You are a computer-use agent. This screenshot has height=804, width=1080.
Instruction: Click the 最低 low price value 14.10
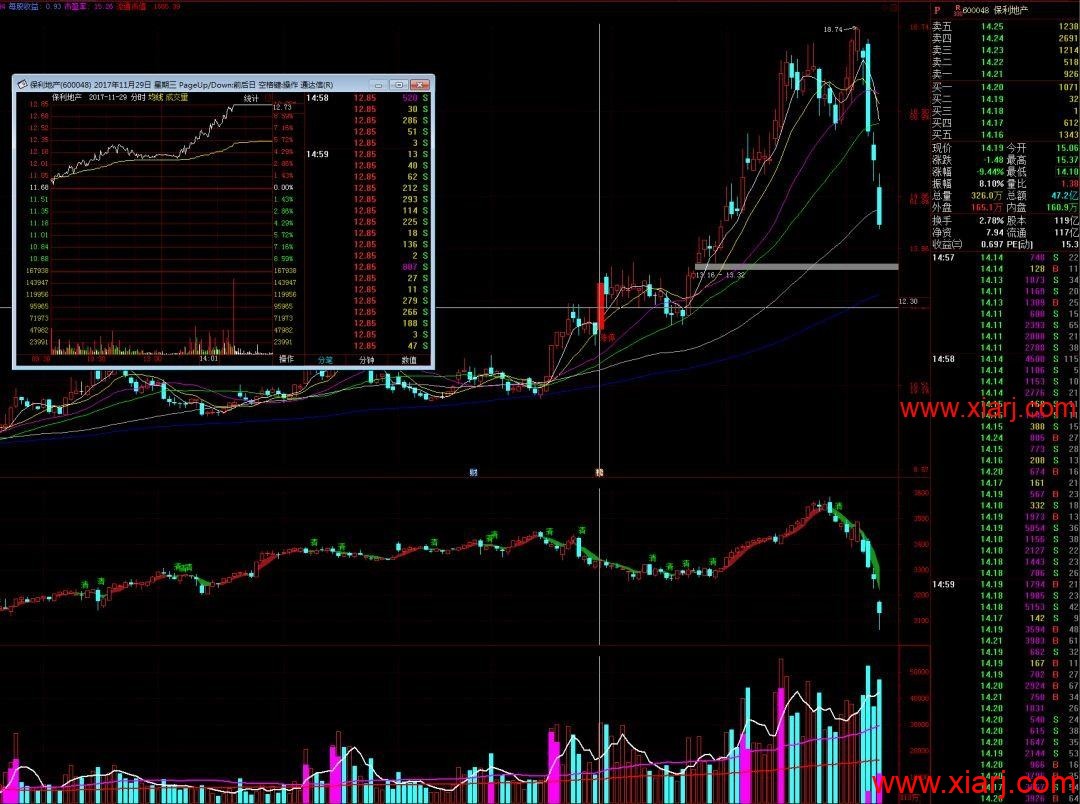(1067, 172)
